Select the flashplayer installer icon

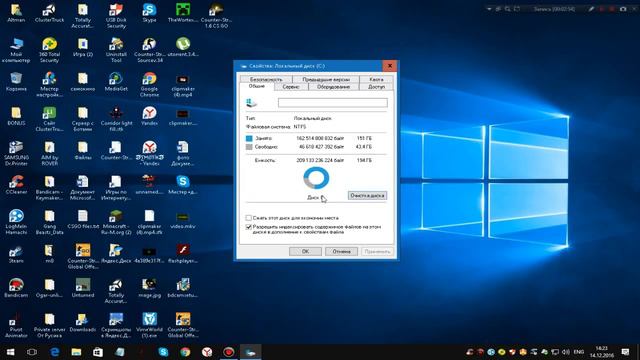coord(183,253)
